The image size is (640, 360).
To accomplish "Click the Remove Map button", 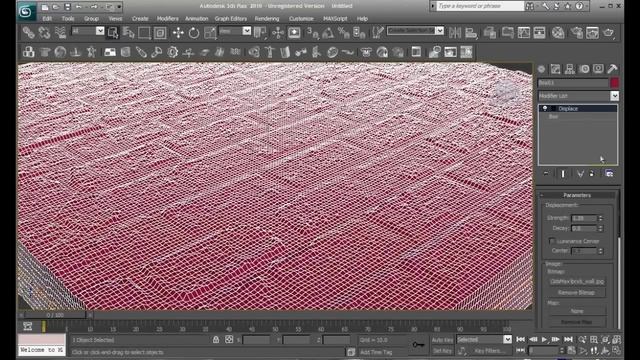I will click(x=576, y=322).
